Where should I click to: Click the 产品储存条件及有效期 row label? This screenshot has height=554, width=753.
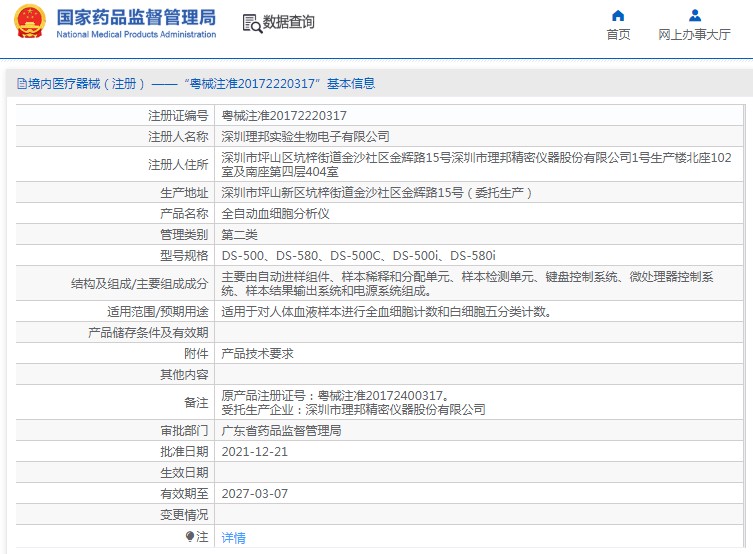[x=148, y=333]
